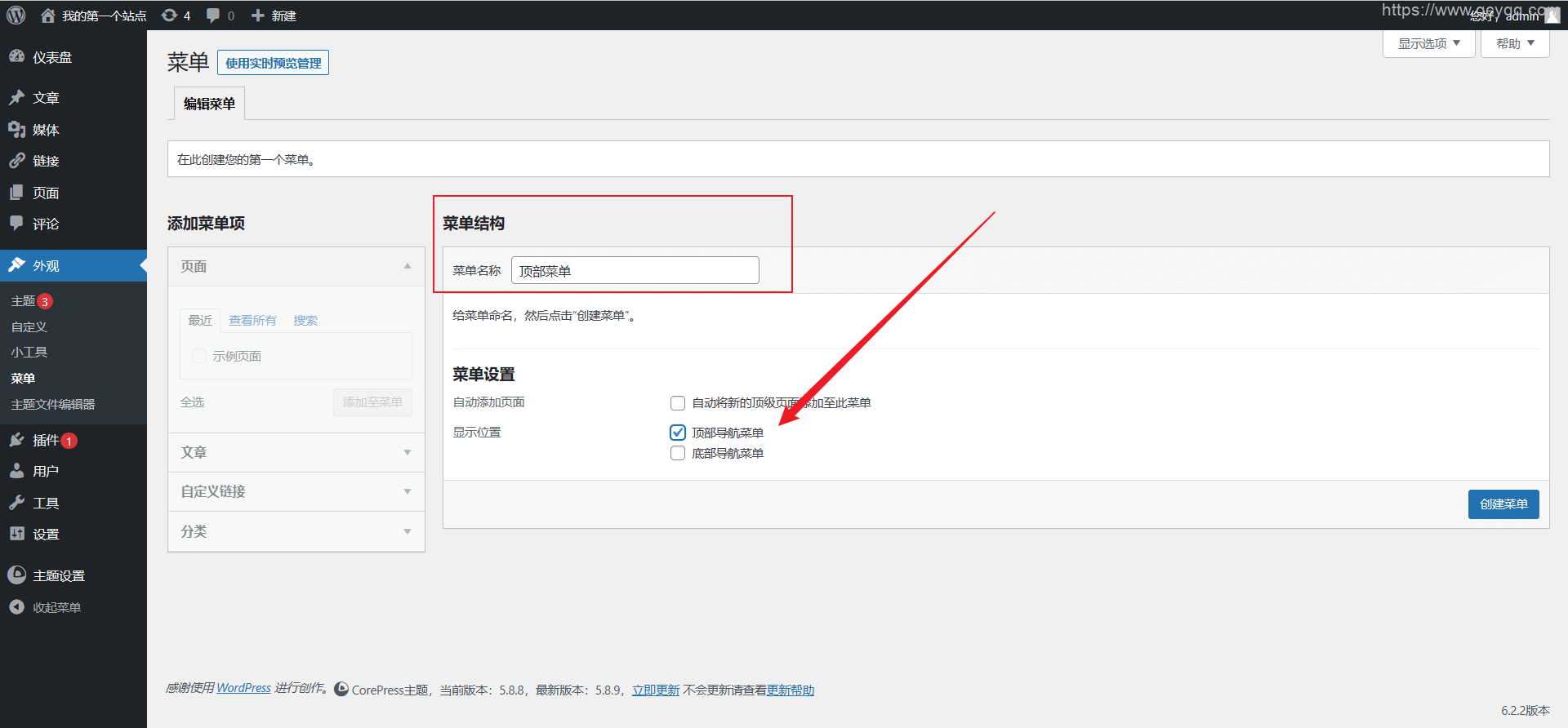Click the 创建菜单 button
This screenshot has height=728, width=1568.
click(1503, 504)
